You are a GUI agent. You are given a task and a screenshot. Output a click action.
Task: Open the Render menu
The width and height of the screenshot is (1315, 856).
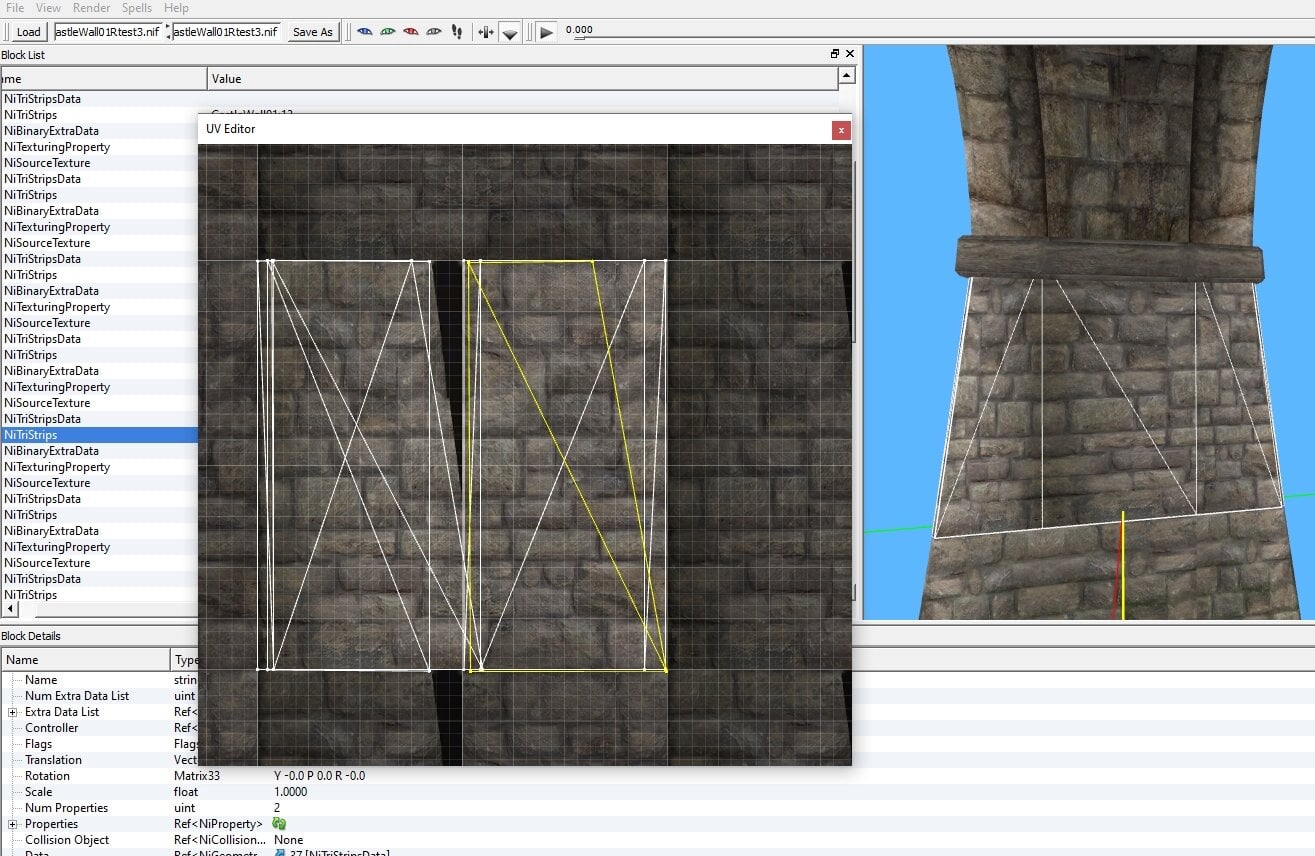point(92,8)
